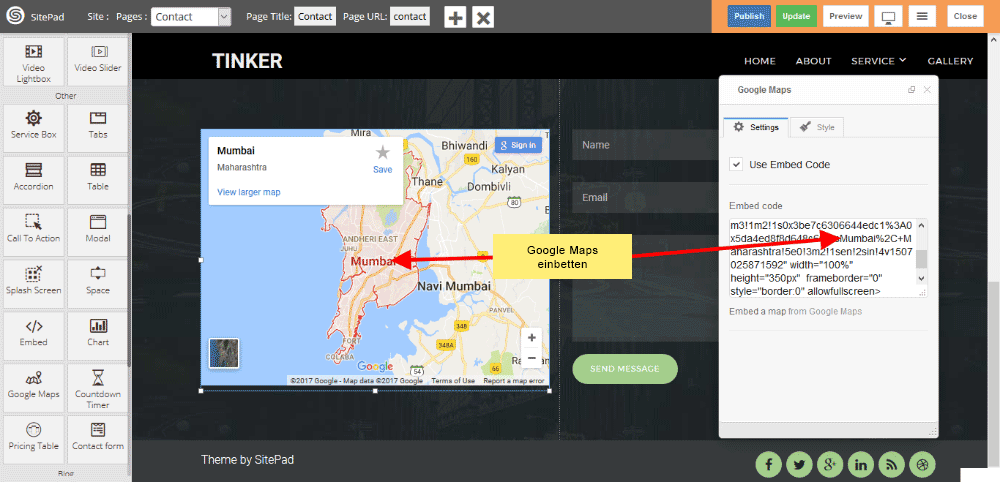
Task: Click the Report a map error link
Action: [514, 381]
